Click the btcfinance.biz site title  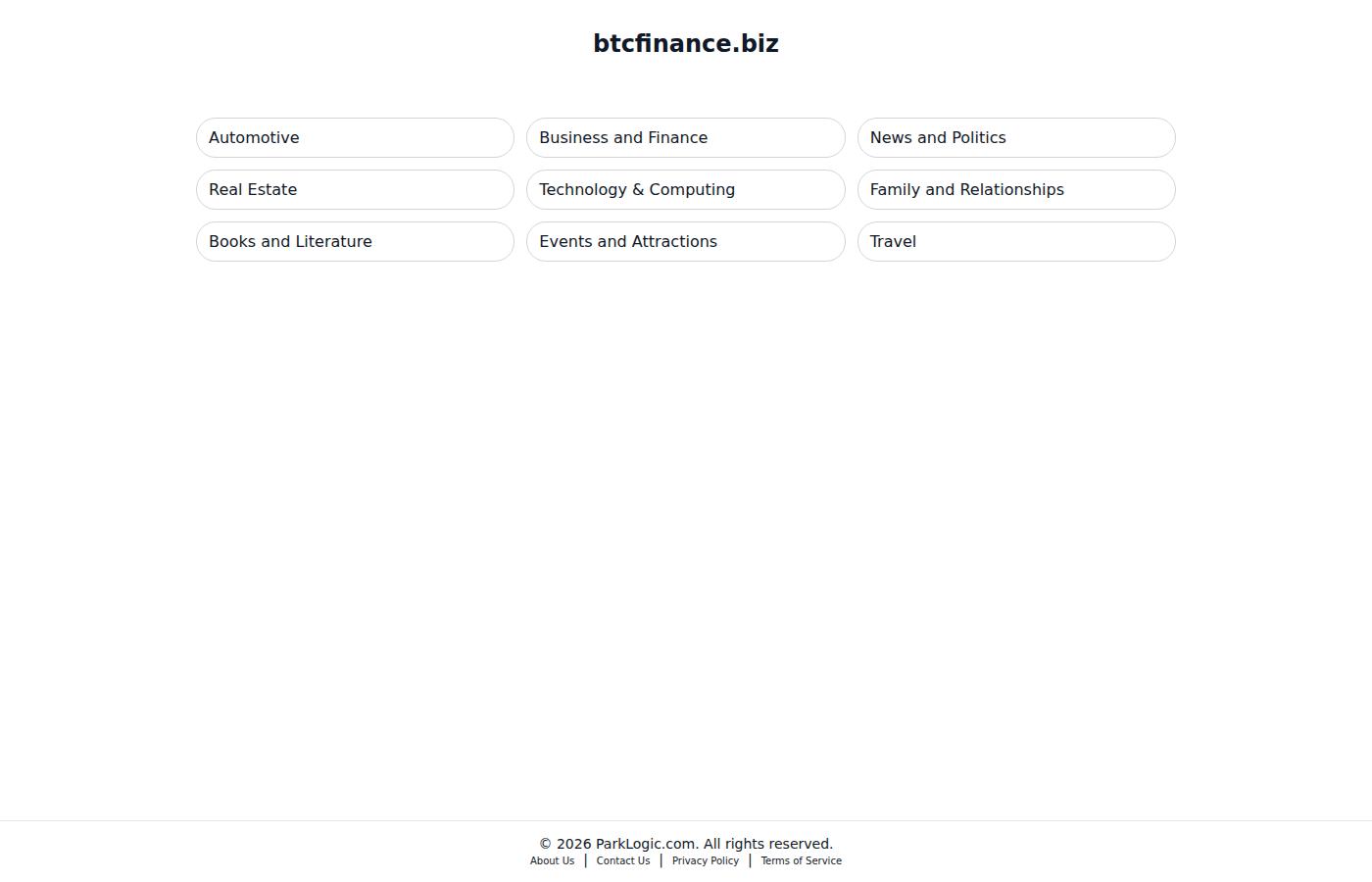tap(686, 44)
